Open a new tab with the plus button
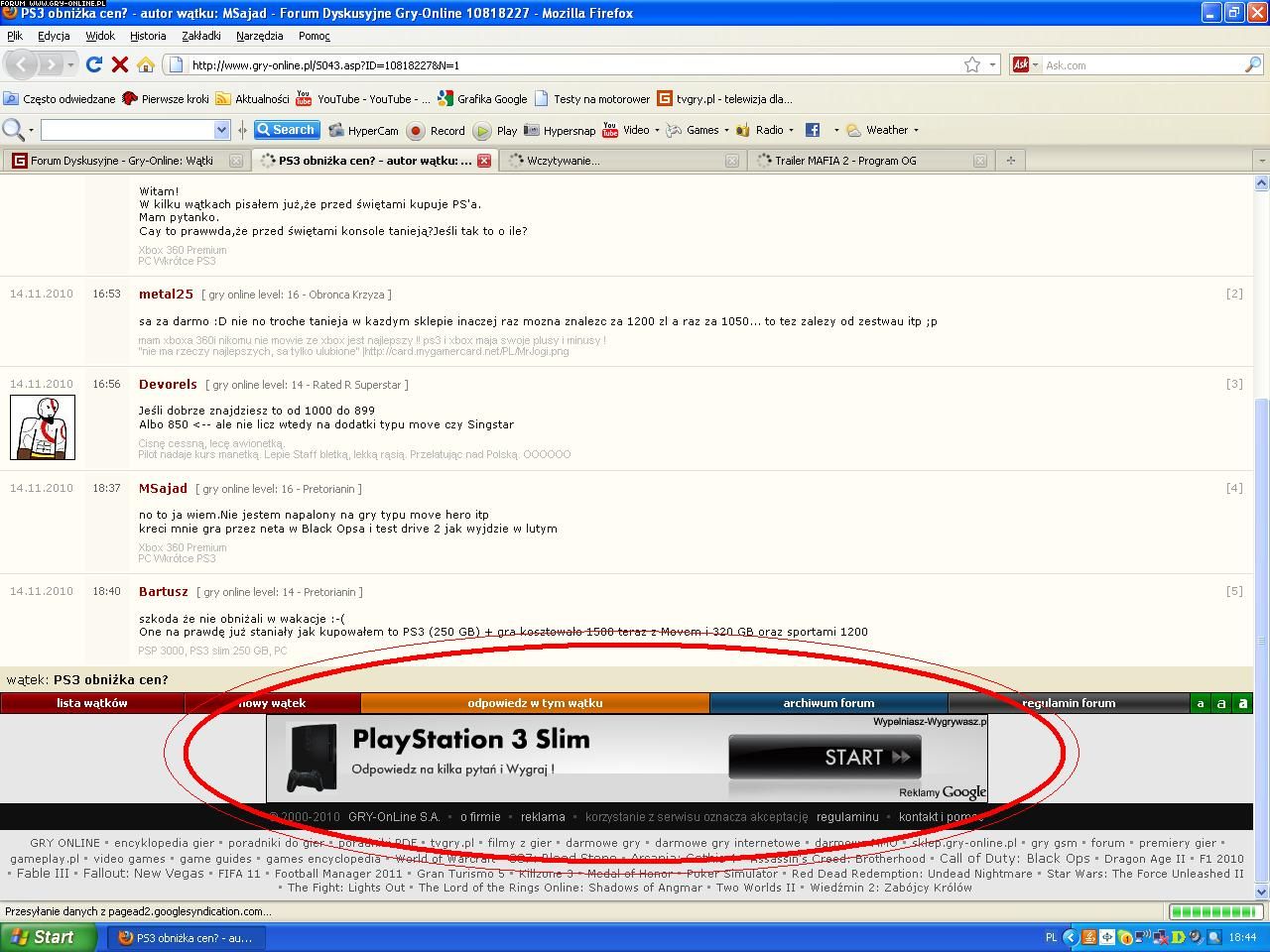Viewport: 1270px width, 952px height. pos(1011,161)
